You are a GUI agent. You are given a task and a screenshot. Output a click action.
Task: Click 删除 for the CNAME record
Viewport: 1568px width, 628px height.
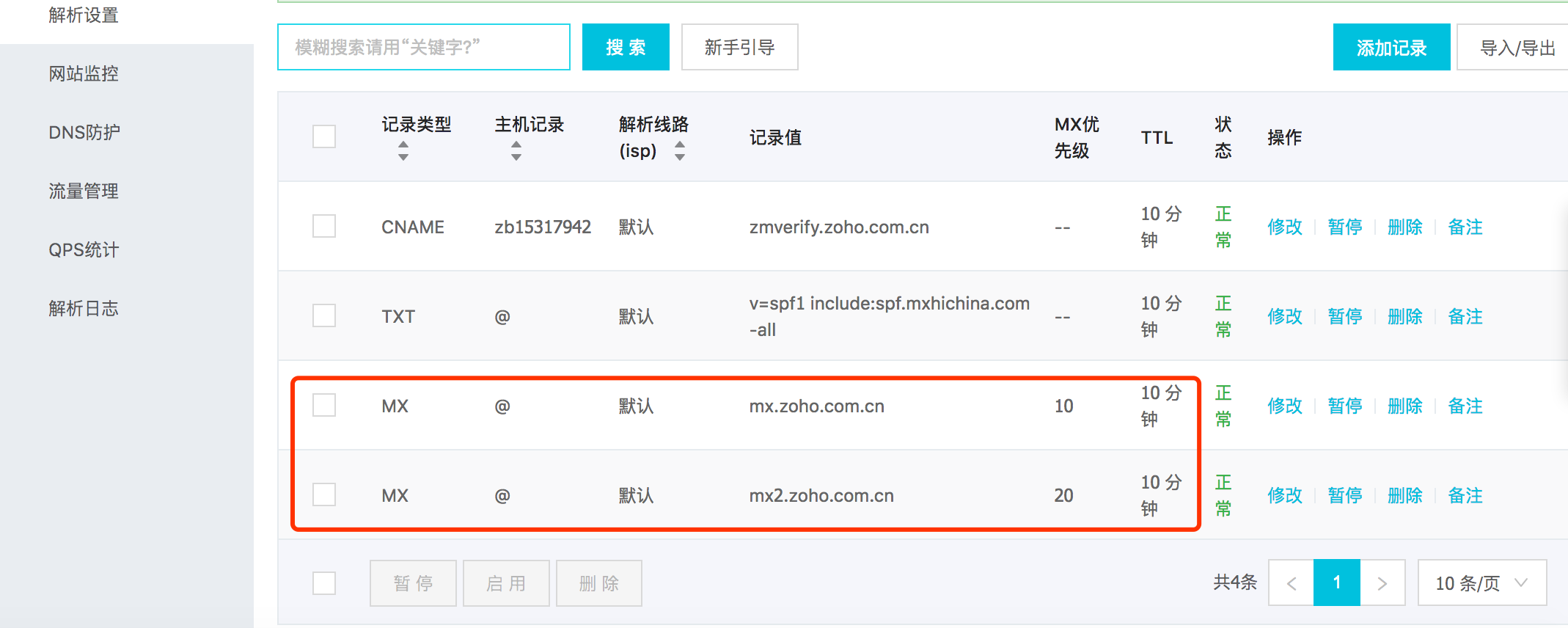click(x=1405, y=227)
